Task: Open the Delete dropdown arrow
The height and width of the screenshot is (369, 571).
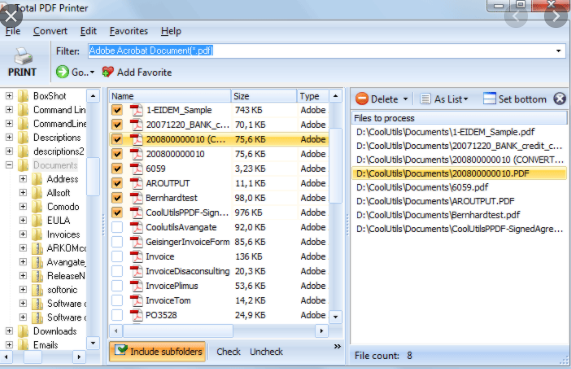Action: coord(405,99)
